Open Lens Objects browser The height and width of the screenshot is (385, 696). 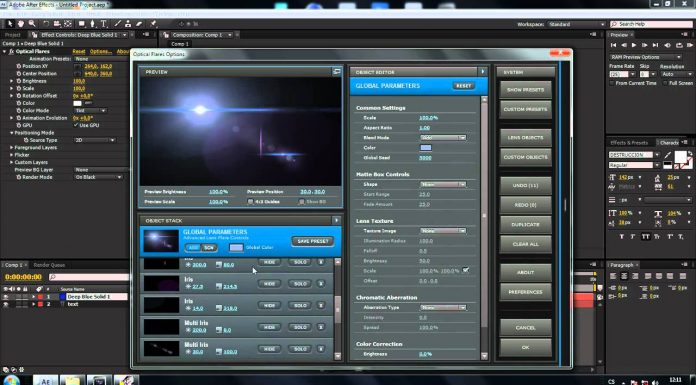(525, 138)
